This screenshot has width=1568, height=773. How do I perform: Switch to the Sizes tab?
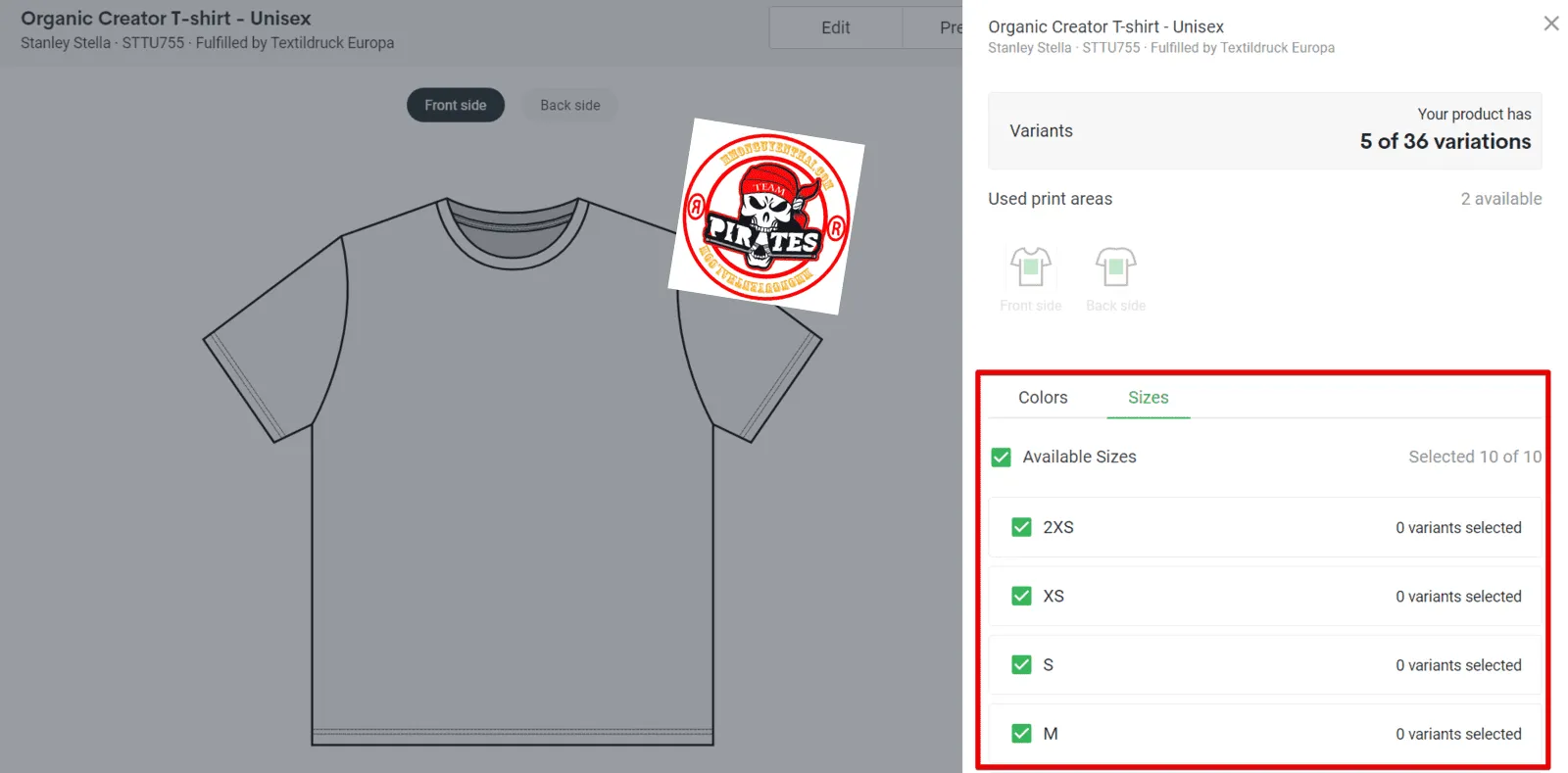tap(1148, 397)
